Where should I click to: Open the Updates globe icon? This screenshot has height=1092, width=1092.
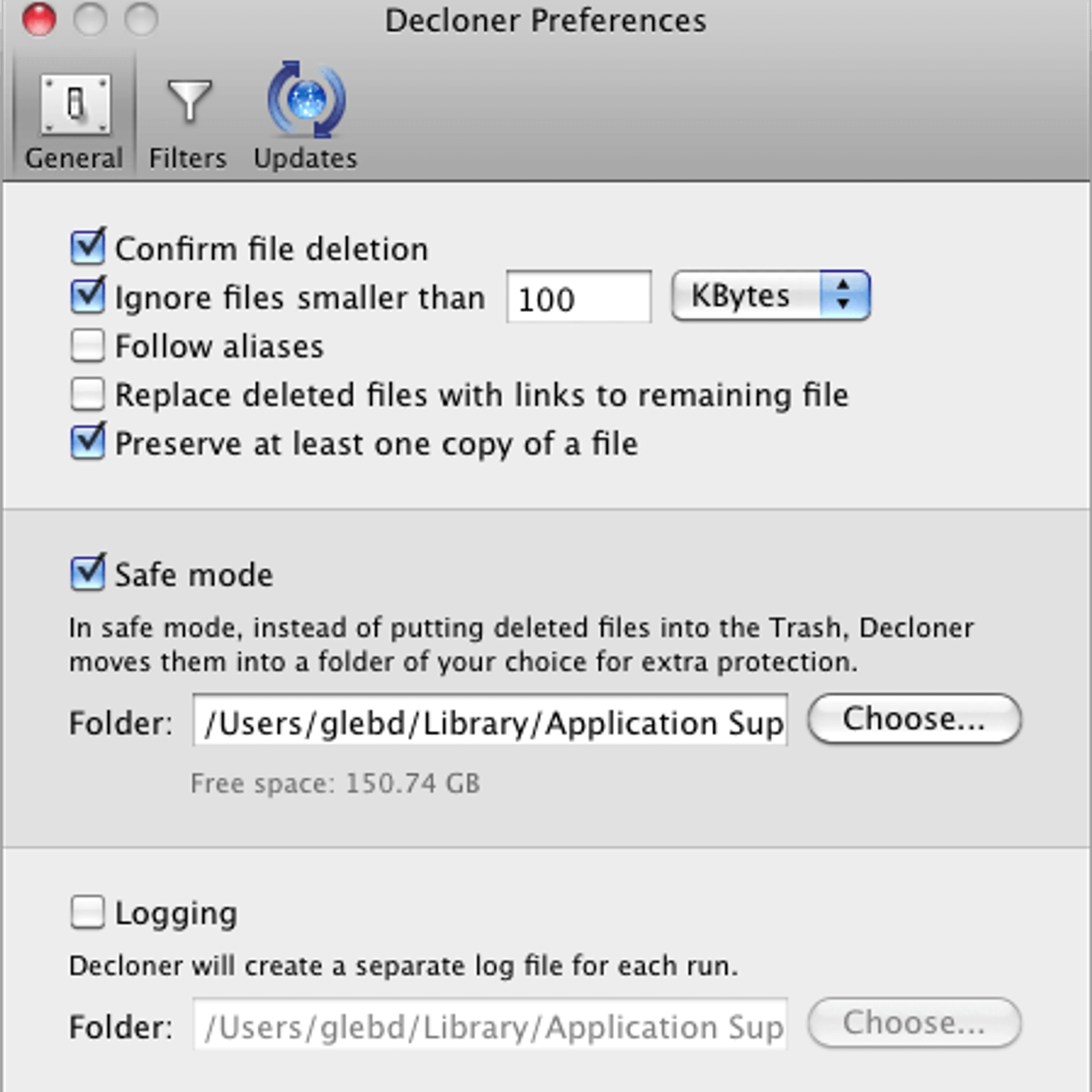(306, 100)
